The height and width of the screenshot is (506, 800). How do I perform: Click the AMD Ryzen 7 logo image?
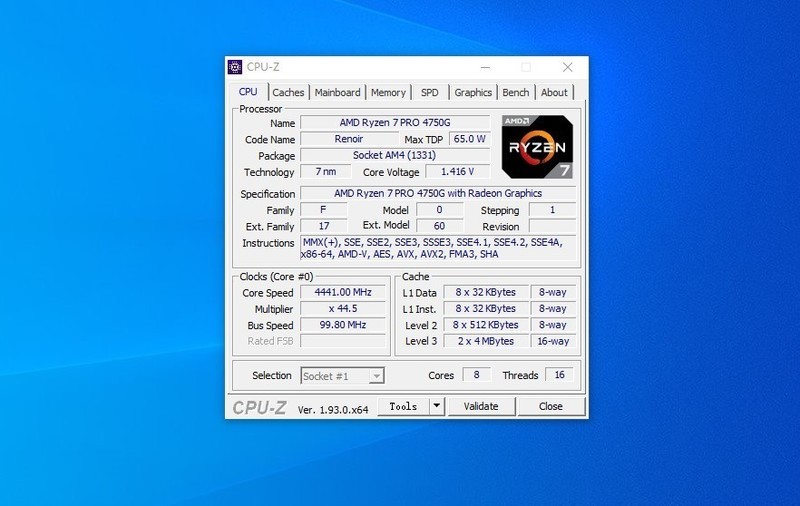537,147
